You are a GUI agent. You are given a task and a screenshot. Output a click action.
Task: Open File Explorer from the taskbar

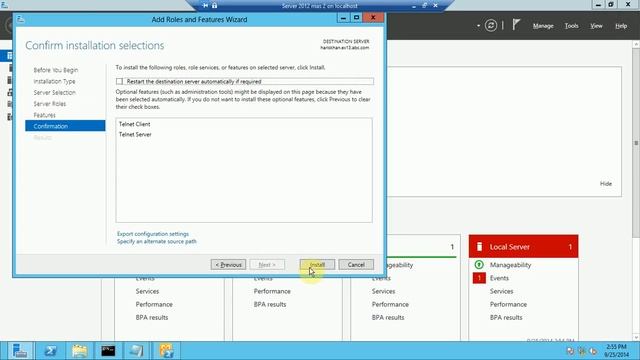point(80,351)
